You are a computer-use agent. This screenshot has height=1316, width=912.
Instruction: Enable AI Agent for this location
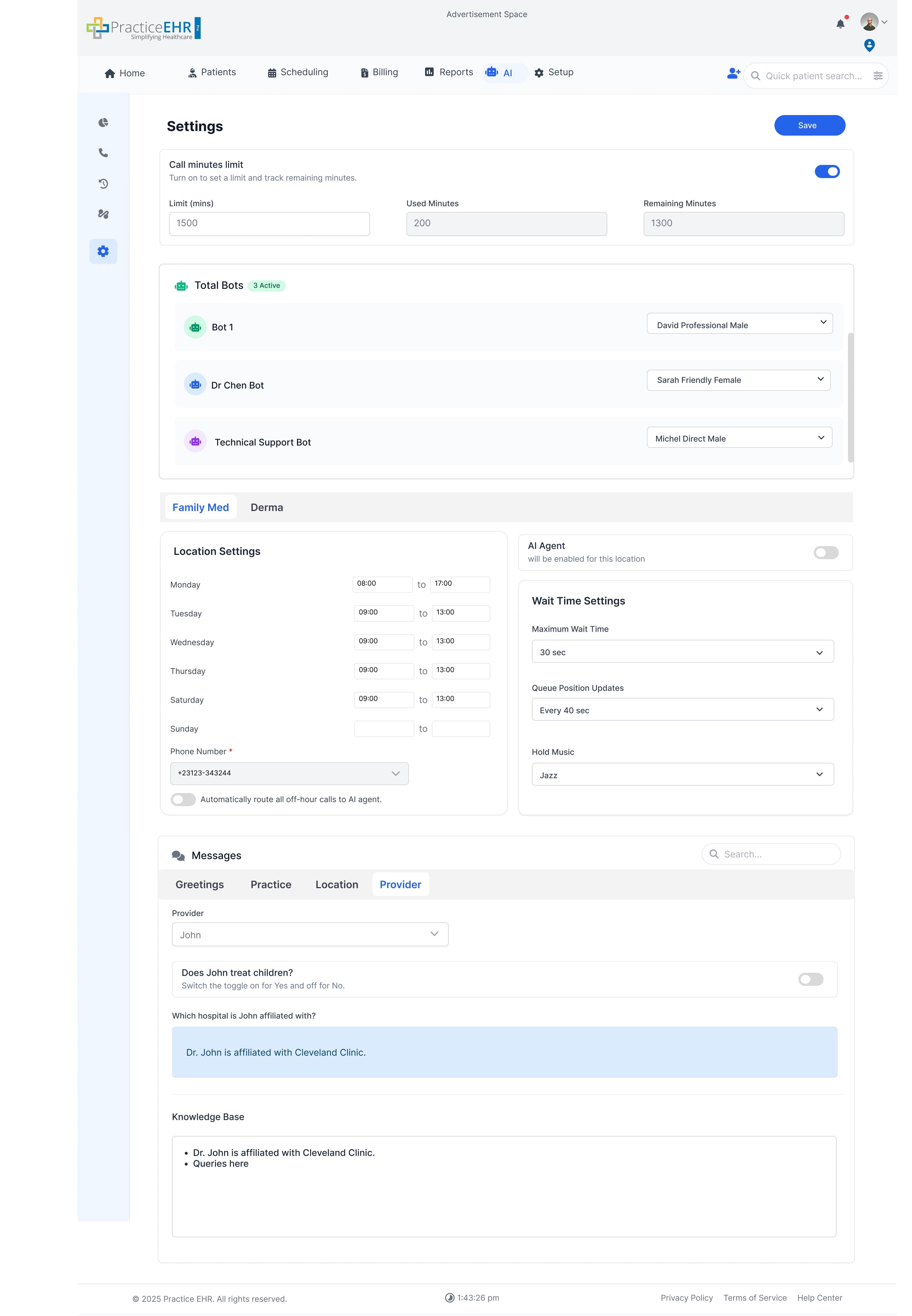(826, 552)
